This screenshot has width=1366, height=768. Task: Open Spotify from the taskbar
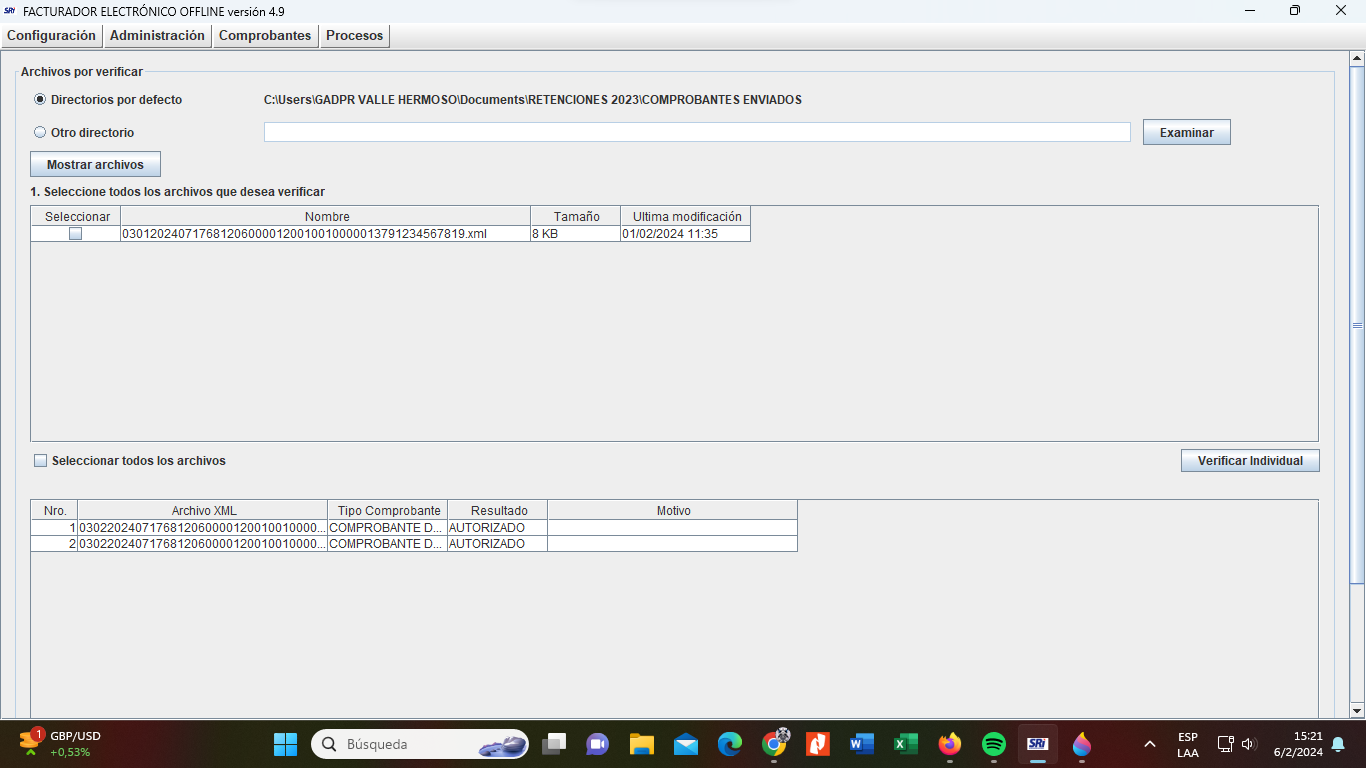(x=993, y=744)
